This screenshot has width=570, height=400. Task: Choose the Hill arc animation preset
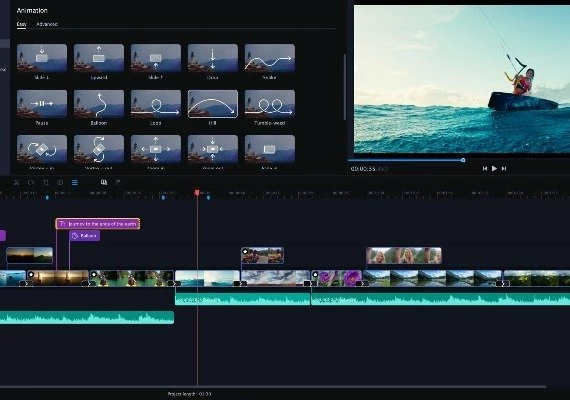click(213, 104)
